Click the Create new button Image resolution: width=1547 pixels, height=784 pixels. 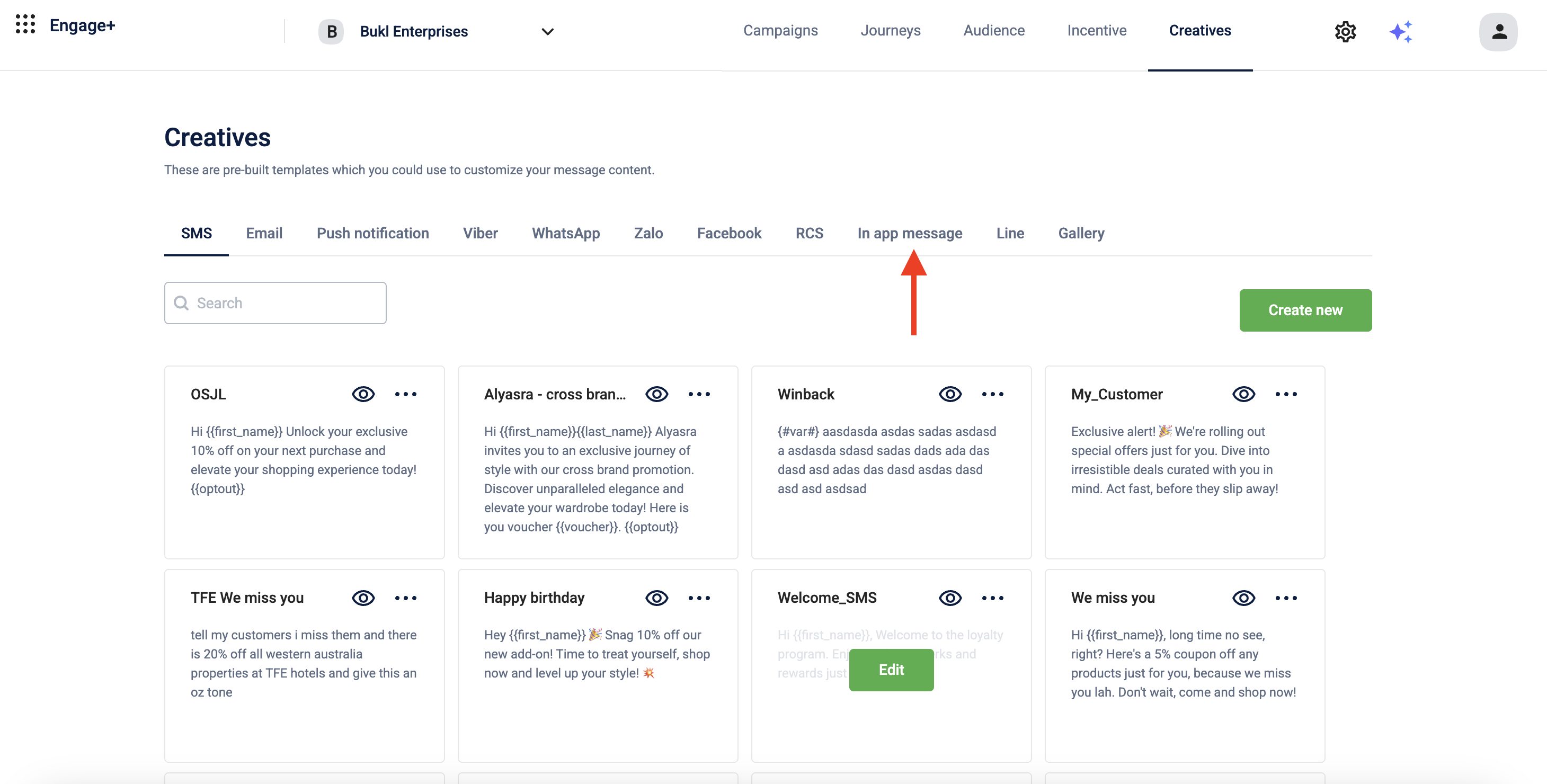pyautogui.click(x=1305, y=310)
